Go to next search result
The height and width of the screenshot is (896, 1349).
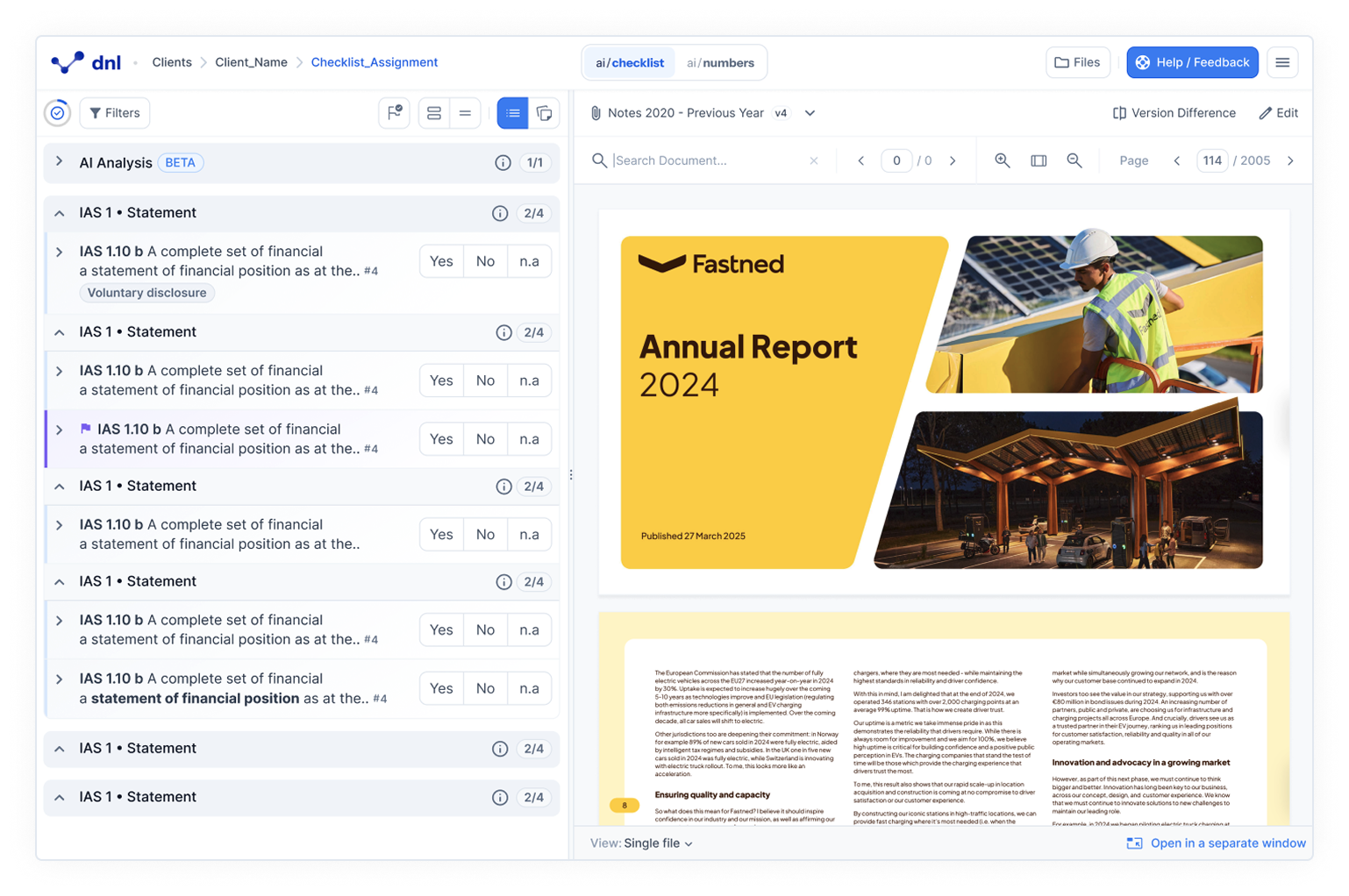coord(953,160)
